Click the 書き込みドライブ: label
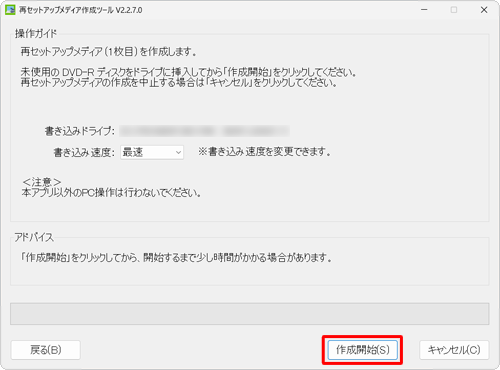Viewport: 500px width, 370px height. click(x=80, y=131)
